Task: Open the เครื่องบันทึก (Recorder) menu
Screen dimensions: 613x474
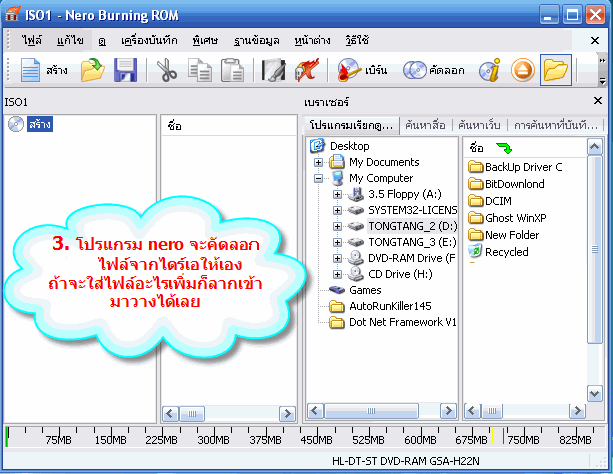Action: [x=149, y=40]
